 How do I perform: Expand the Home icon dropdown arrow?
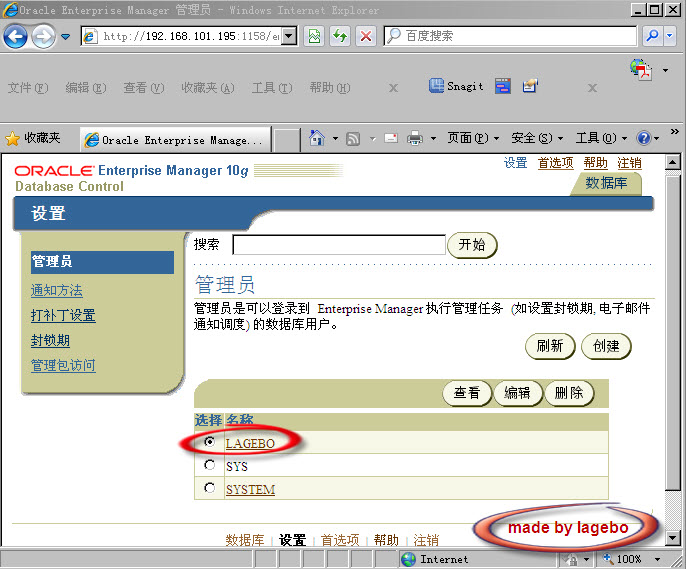coord(335,139)
